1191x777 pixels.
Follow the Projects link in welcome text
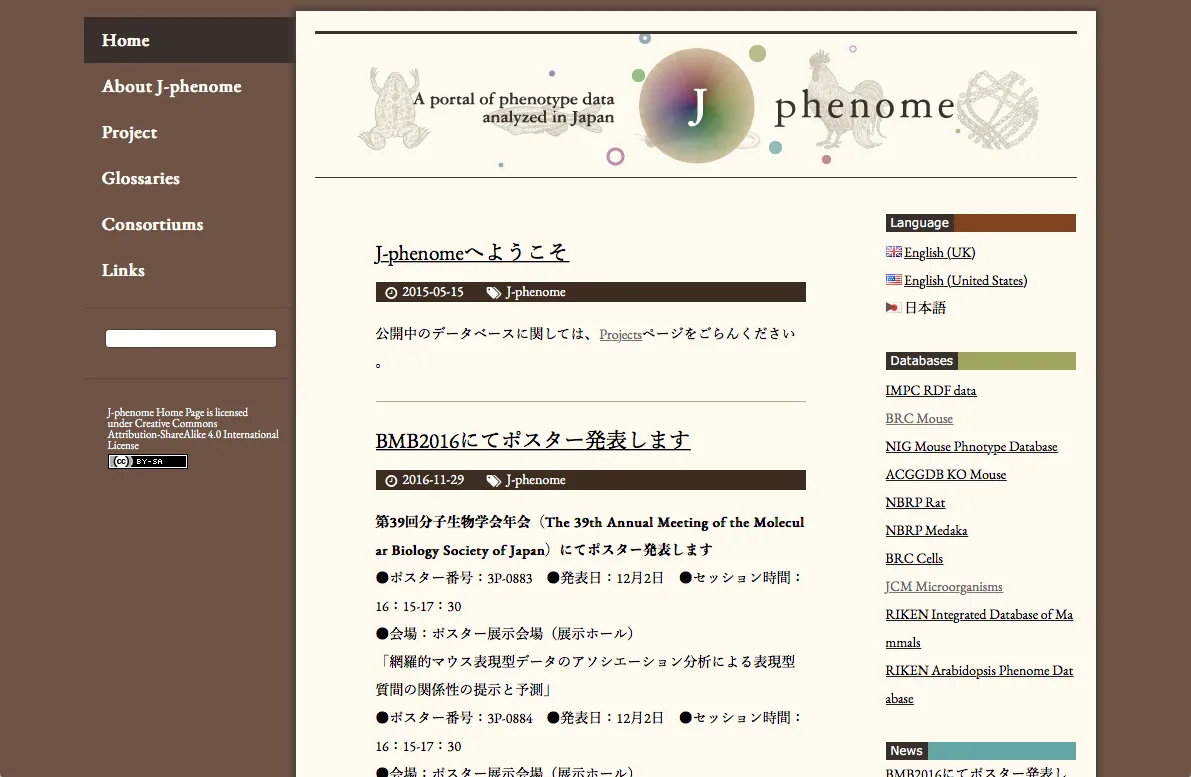pyautogui.click(x=621, y=334)
